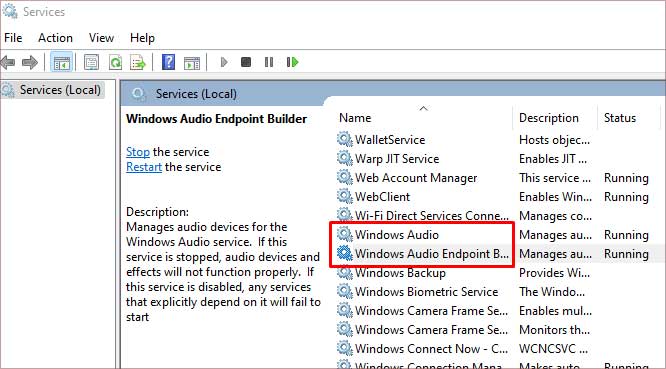Click Restart the service link

point(144,167)
